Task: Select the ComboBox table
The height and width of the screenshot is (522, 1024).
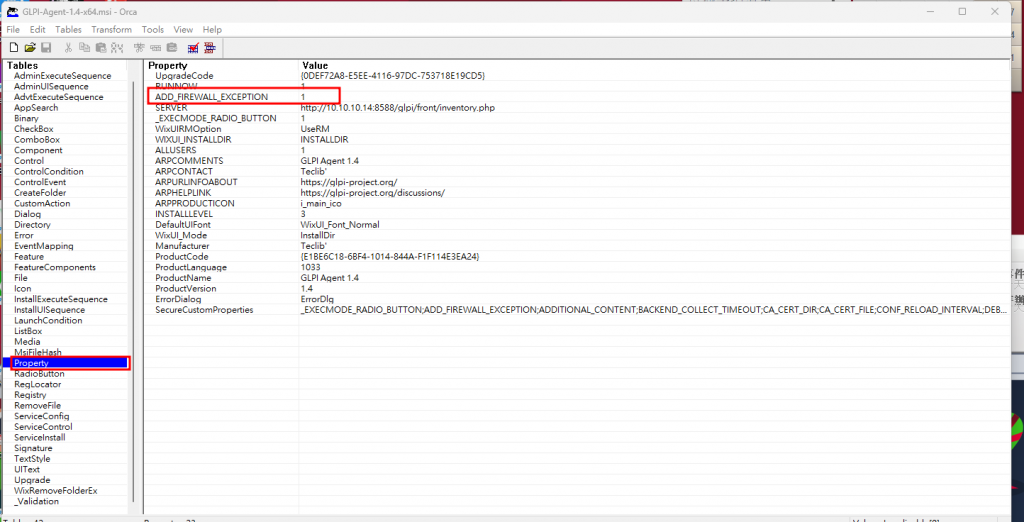Action: 37,140
